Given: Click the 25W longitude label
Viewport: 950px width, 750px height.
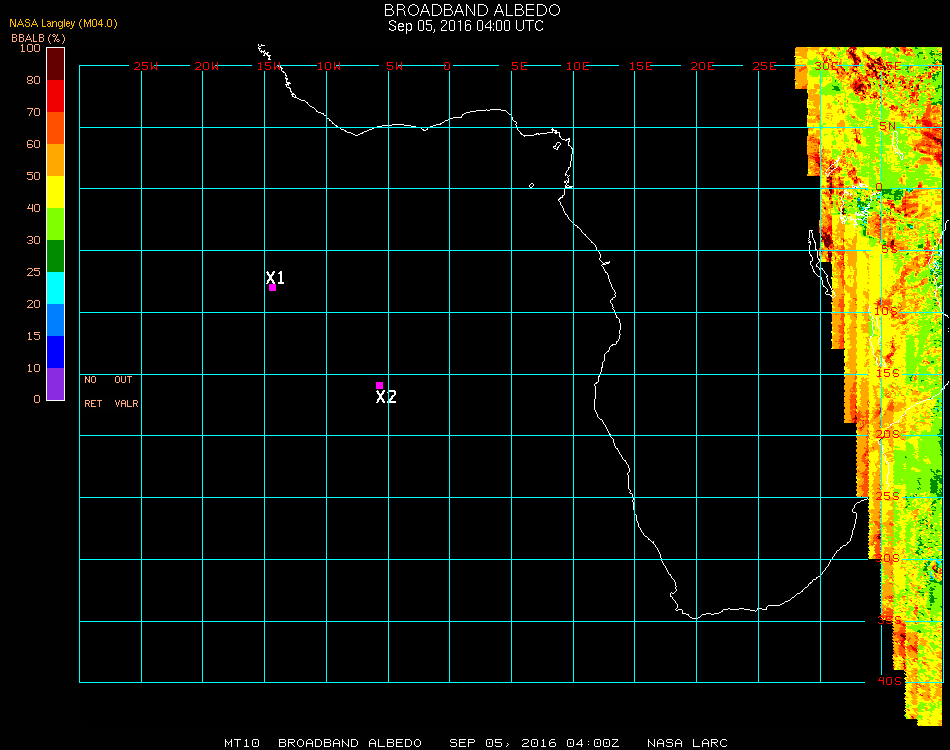Looking at the screenshot, I should coord(145,66).
